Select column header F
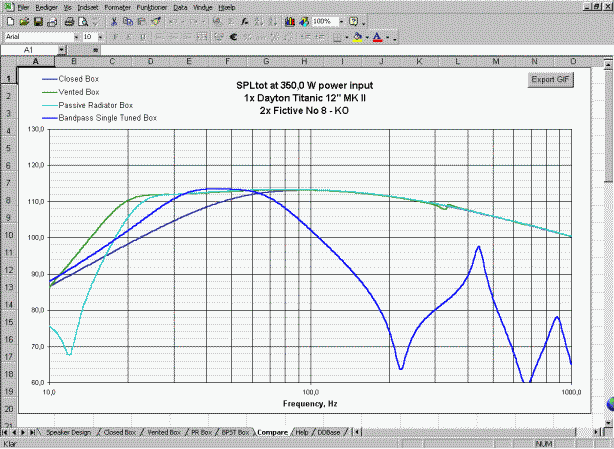The width and height of the screenshot is (614, 449). [228, 61]
